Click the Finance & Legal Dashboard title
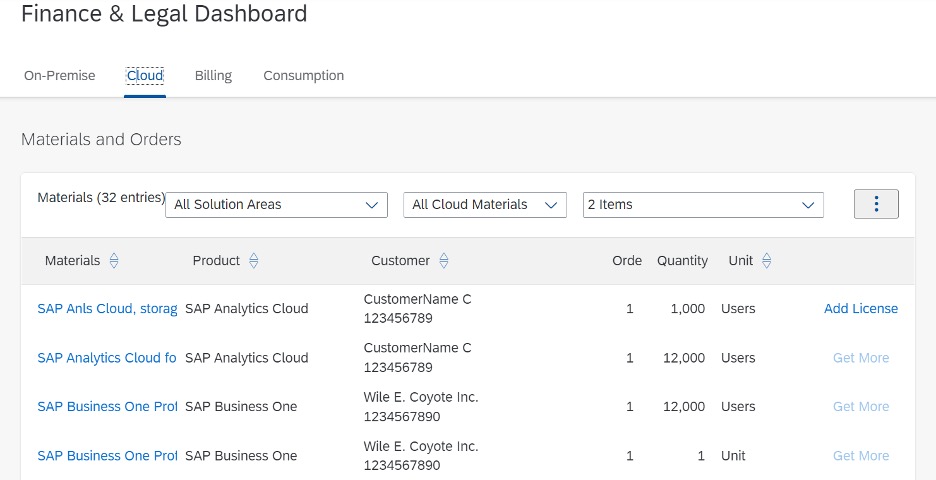 (x=164, y=13)
